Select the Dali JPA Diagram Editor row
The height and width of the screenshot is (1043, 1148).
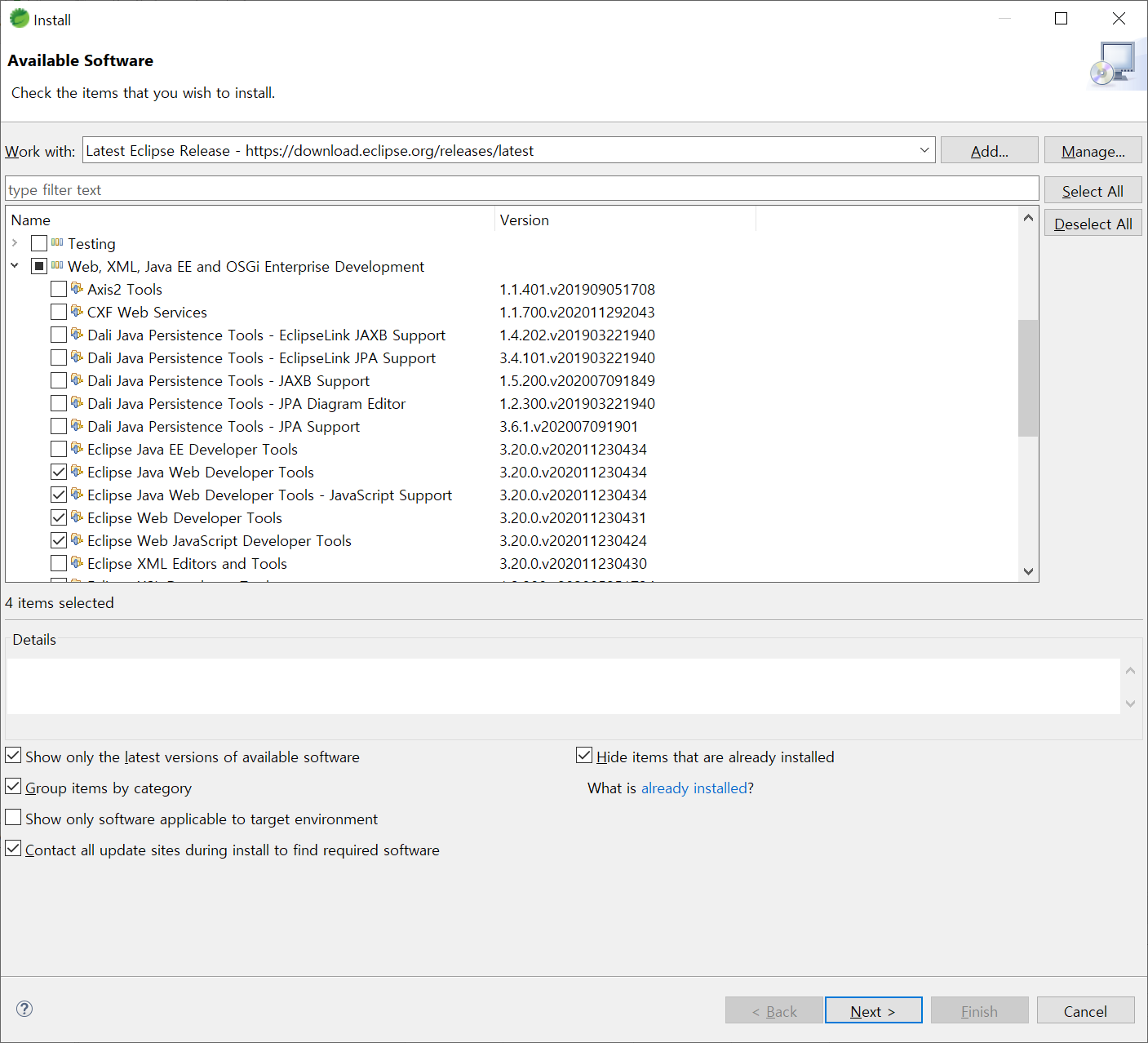point(246,404)
